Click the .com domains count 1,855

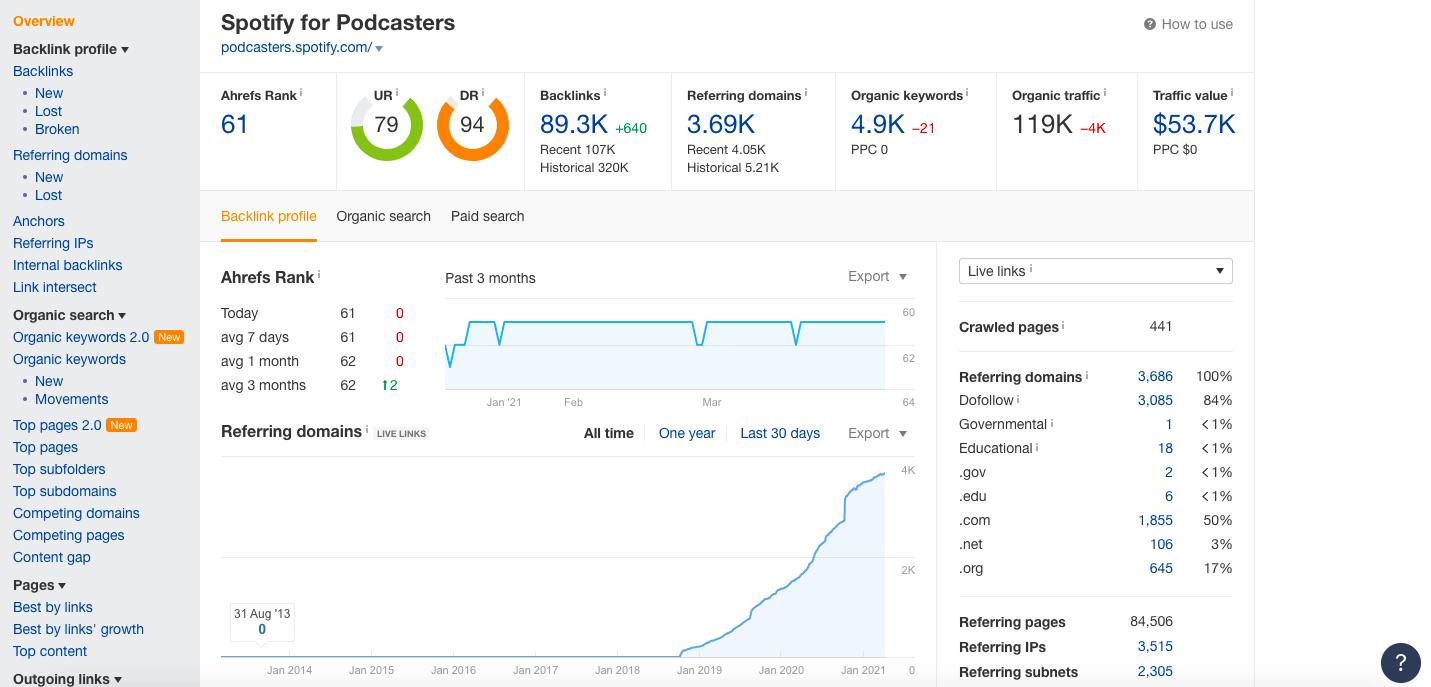1155,520
